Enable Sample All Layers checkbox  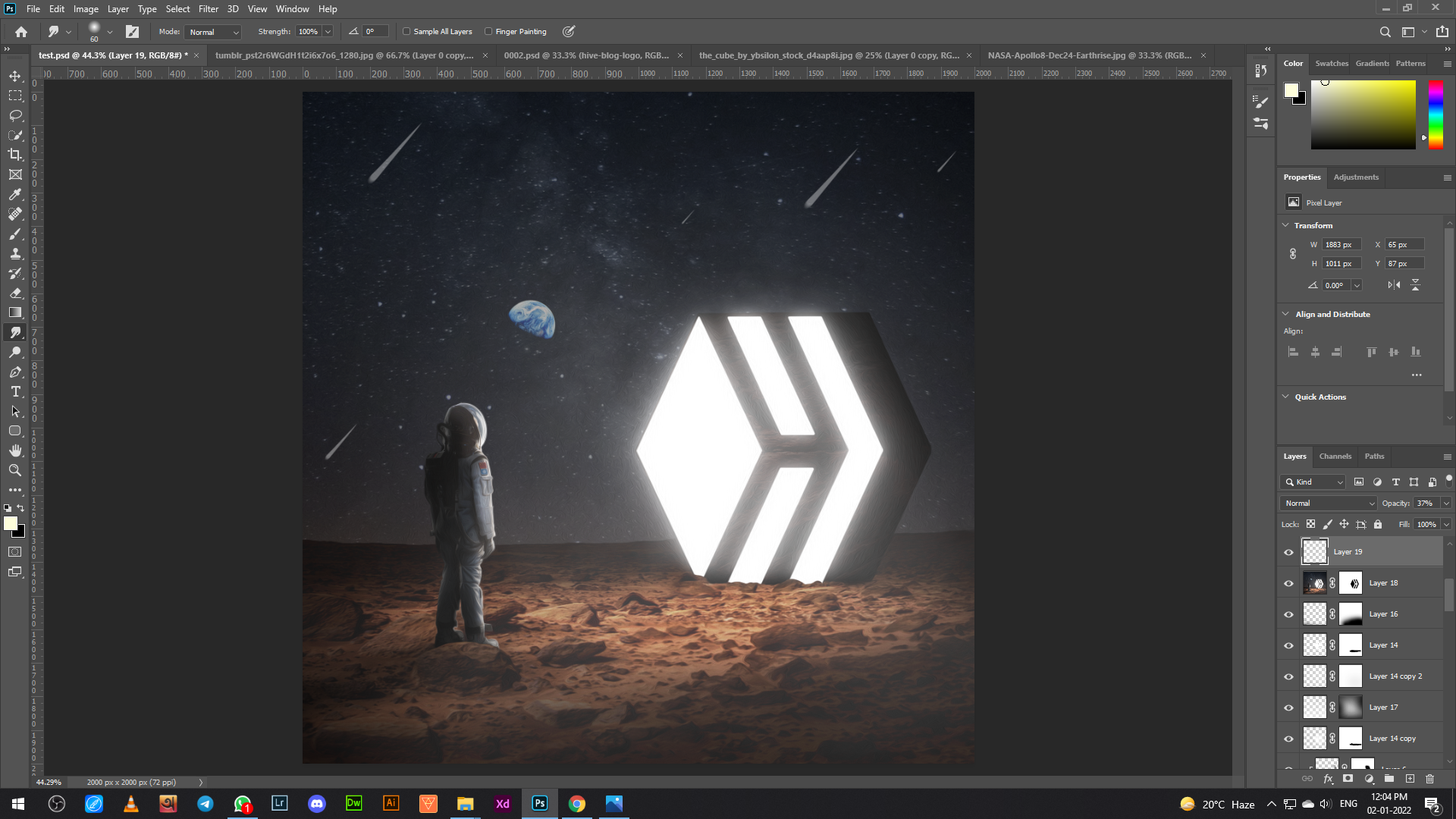click(x=406, y=32)
